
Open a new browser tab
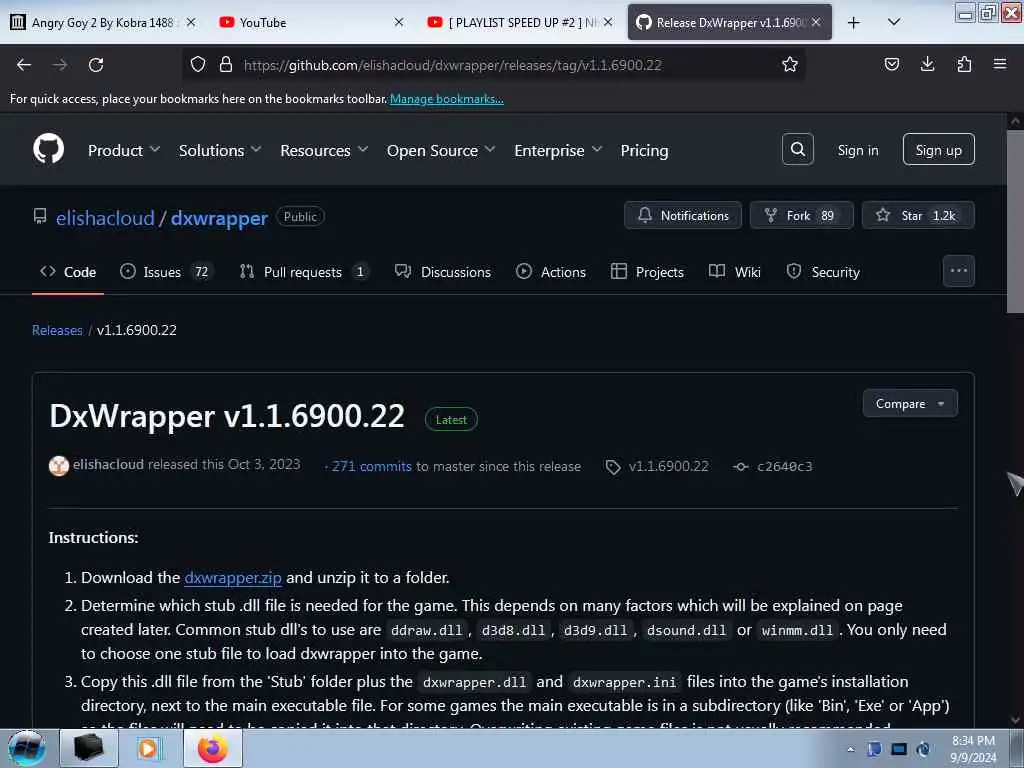[x=854, y=22]
